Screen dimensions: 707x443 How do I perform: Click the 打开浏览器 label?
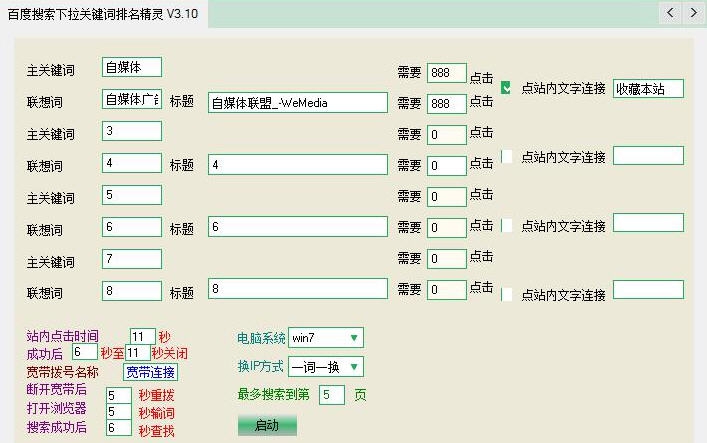click(x=56, y=408)
